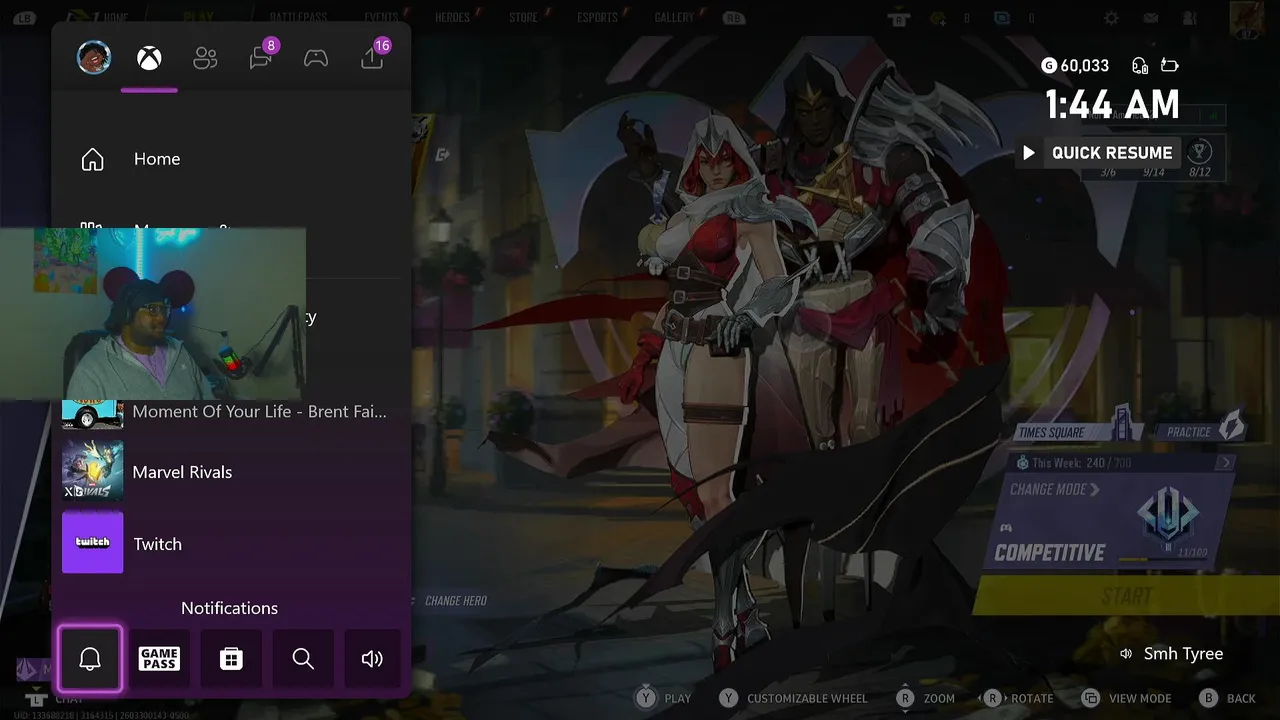
Task: Open the share tab with 16 badge
Action: (x=374, y=56)
